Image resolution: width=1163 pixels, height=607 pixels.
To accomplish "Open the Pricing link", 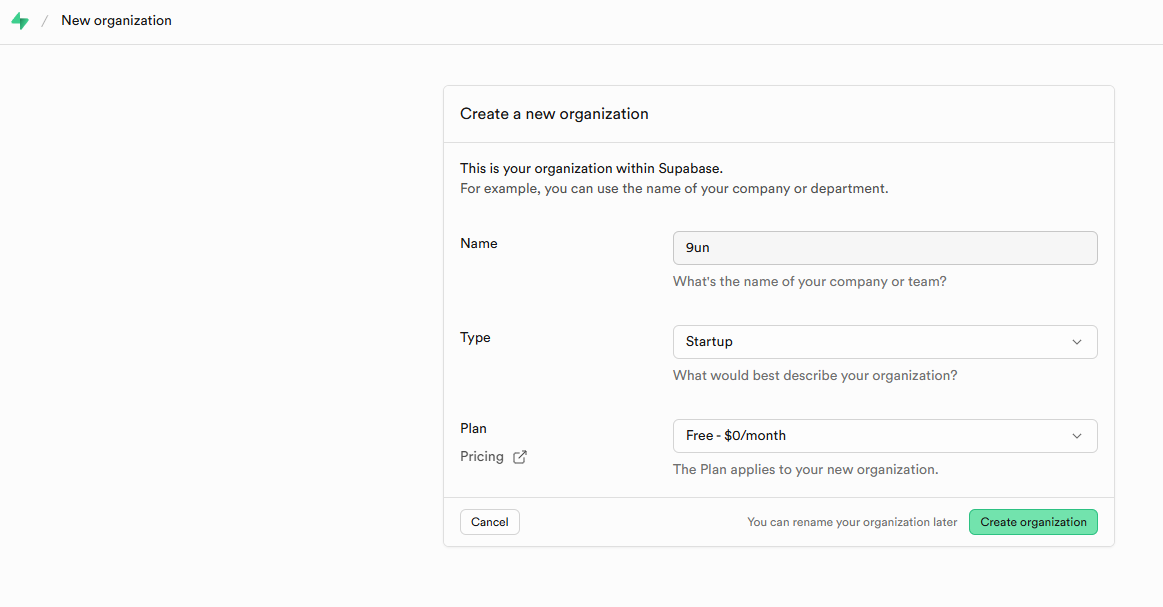I will click(482, 456).
